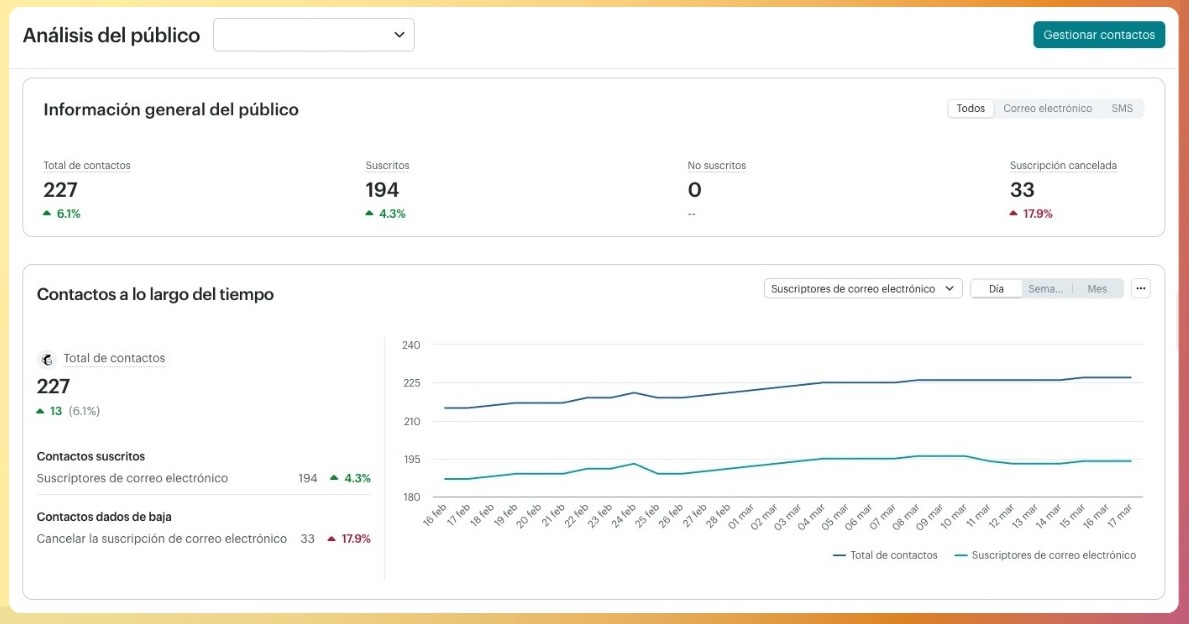Switch chart grouping to Mes
Image resolution: width=1189 pixels, height=624 pixels.
click(1097, 288)
